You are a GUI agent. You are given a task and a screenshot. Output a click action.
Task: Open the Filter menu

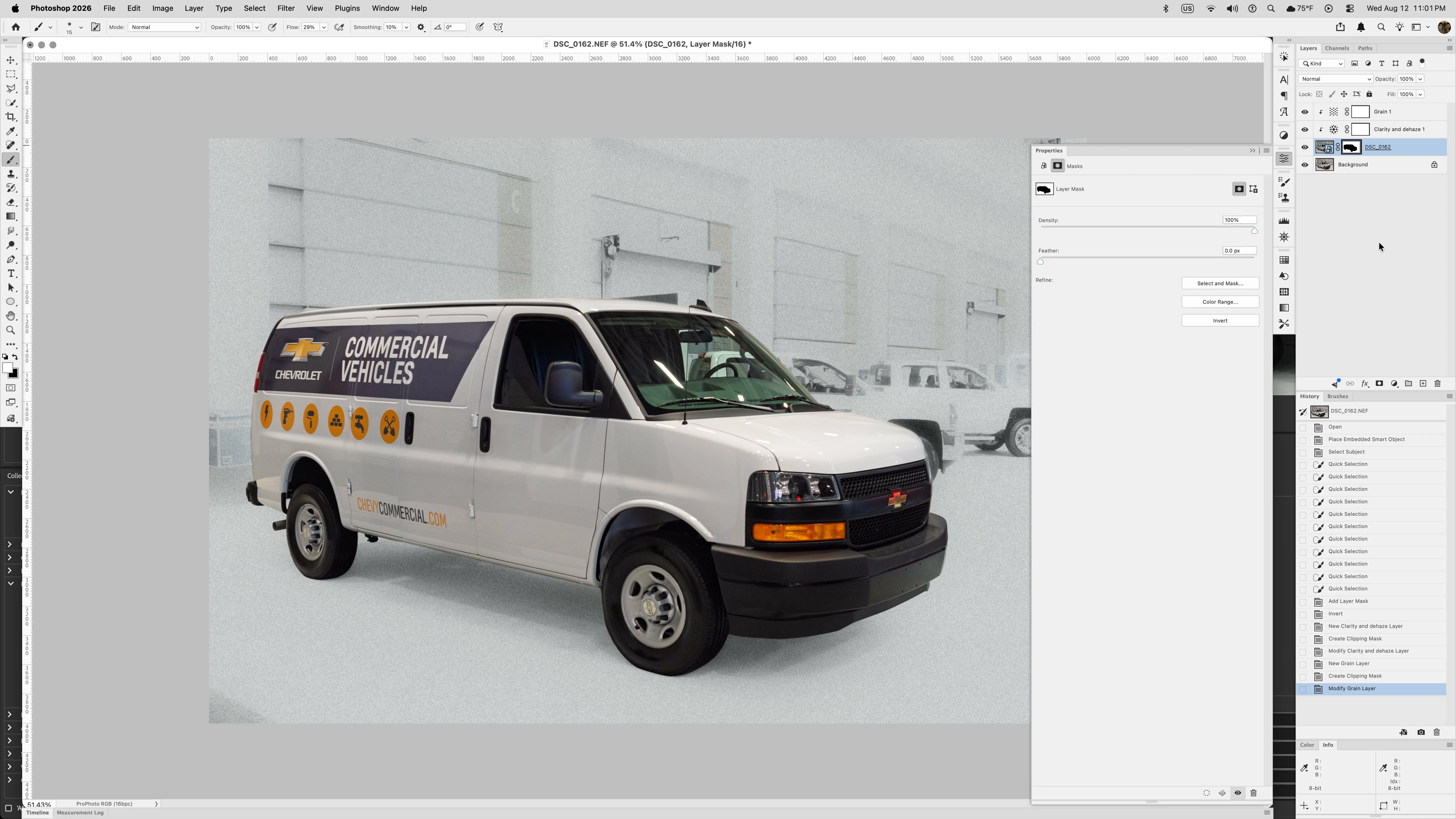pos(286,9)
